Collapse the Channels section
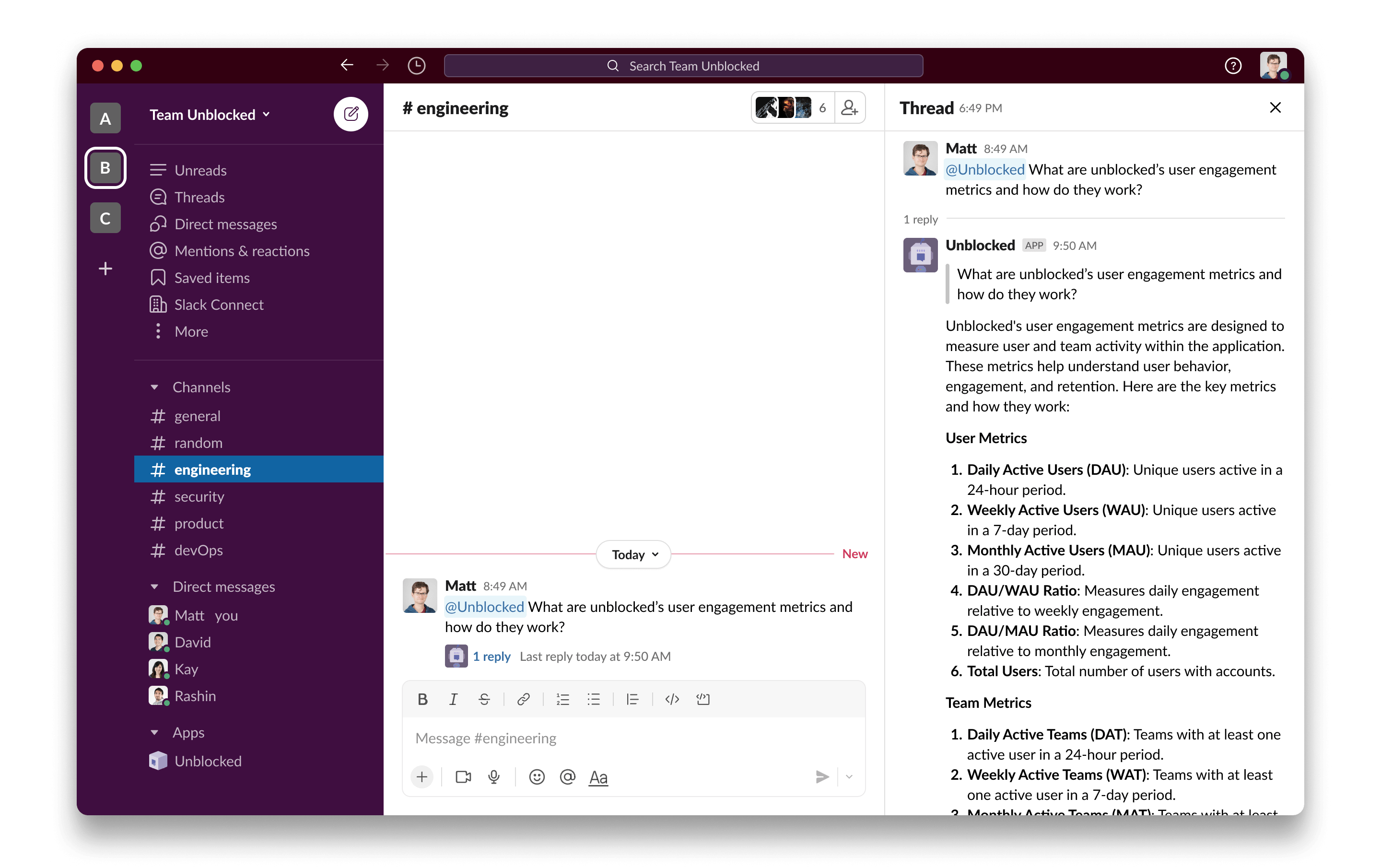 point(154,387)
